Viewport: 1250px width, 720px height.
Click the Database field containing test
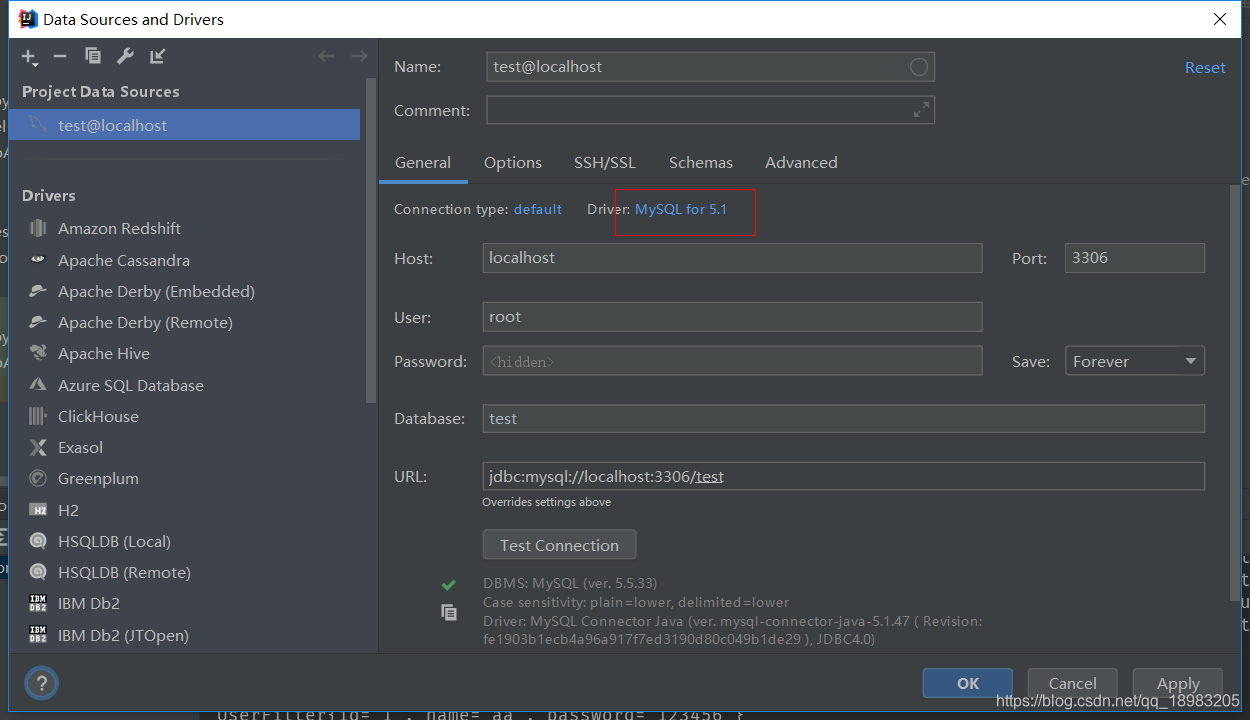(x=843, y=418)
